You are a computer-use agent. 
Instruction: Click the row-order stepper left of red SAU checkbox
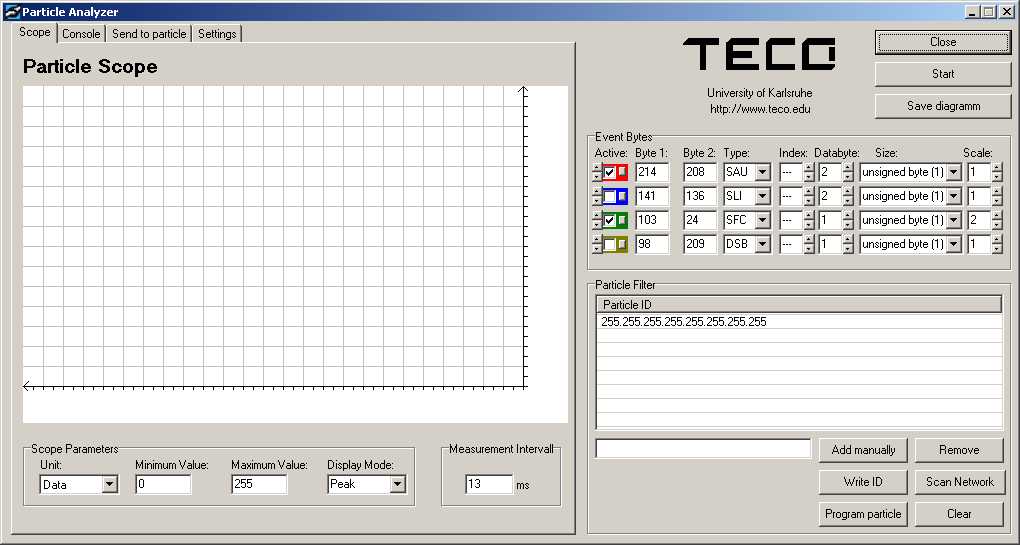point(597,172)
